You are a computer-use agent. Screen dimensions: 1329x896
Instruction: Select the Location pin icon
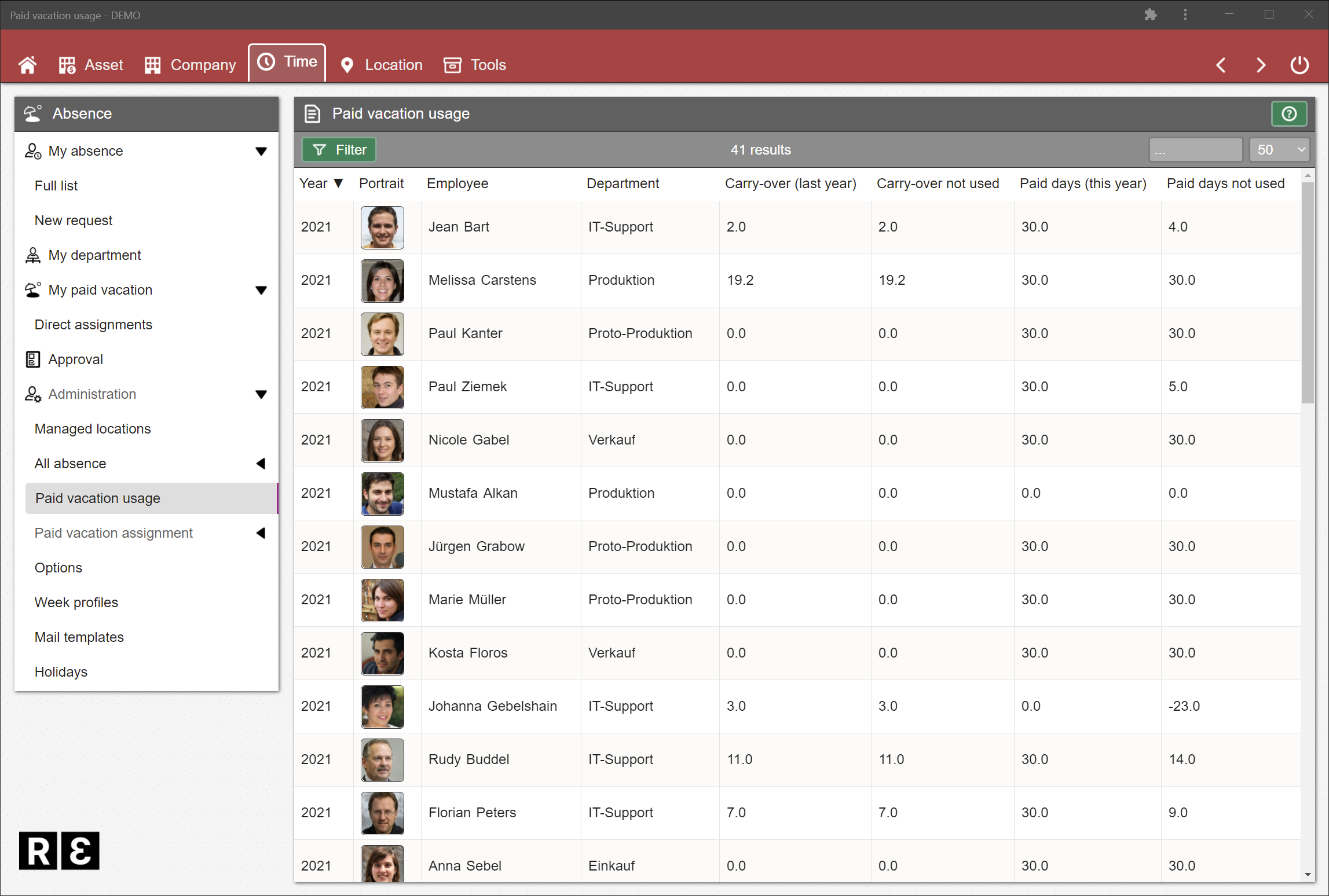[x=347, y=65]
